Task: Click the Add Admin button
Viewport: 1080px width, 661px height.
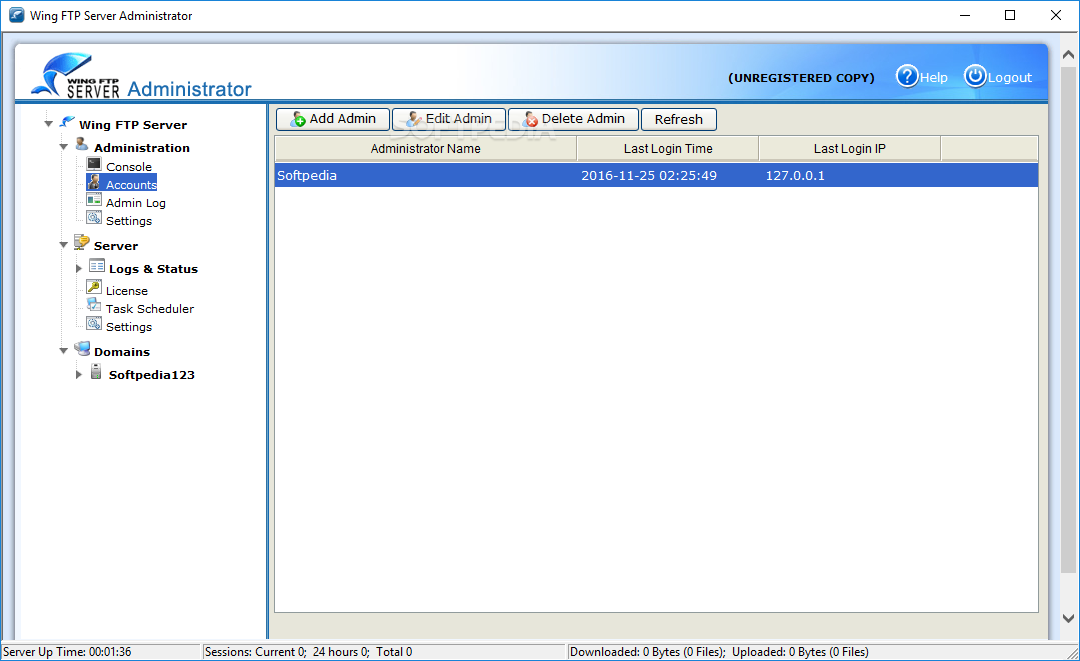Action: [x=333, y=119]
